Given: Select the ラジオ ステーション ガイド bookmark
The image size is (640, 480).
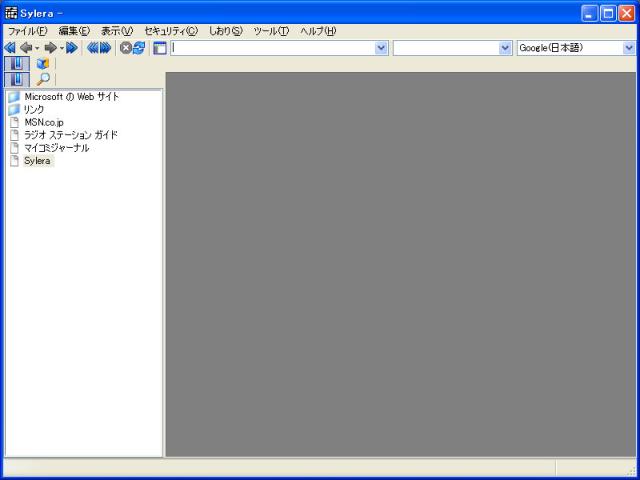Looking at the screenshot, I should 71,135.
